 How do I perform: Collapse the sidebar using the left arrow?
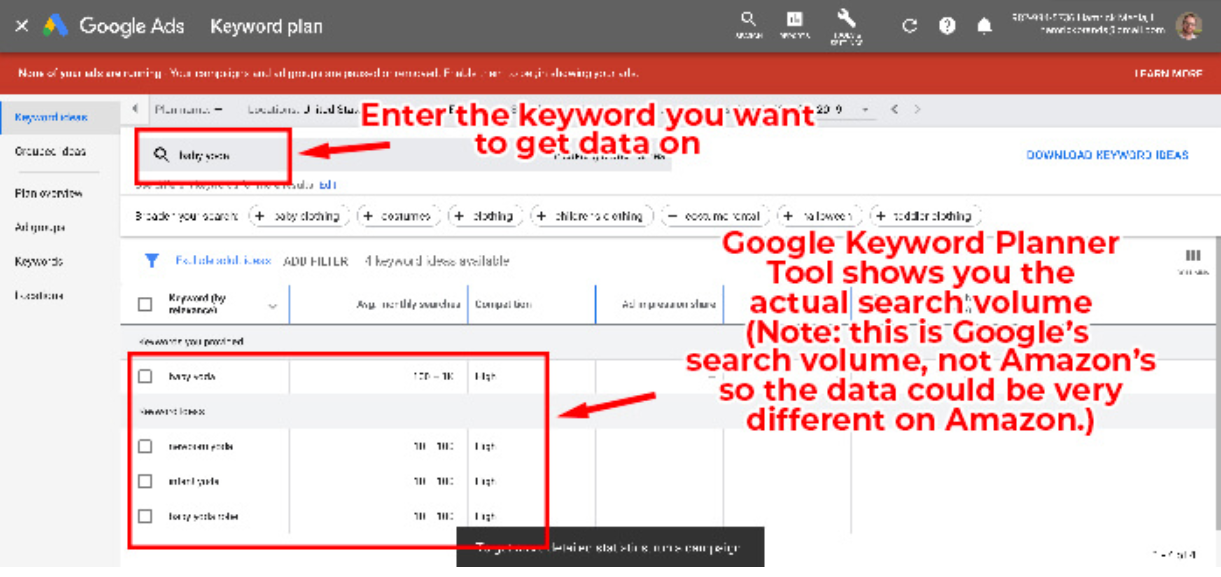(135, 109)
